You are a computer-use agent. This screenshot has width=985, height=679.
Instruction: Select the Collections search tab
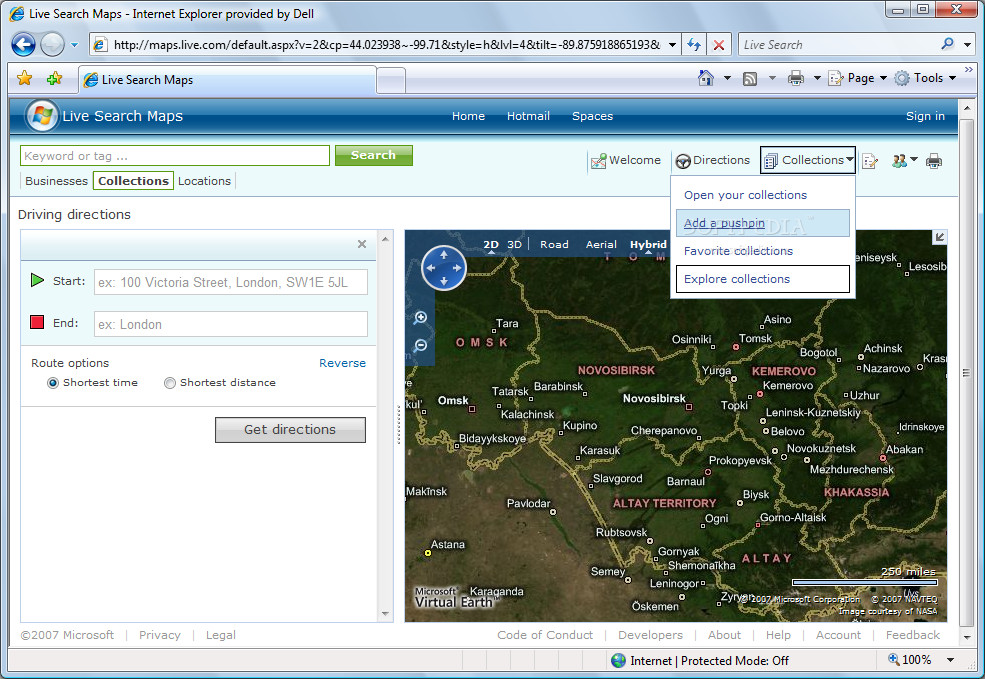tap(133, 181)
